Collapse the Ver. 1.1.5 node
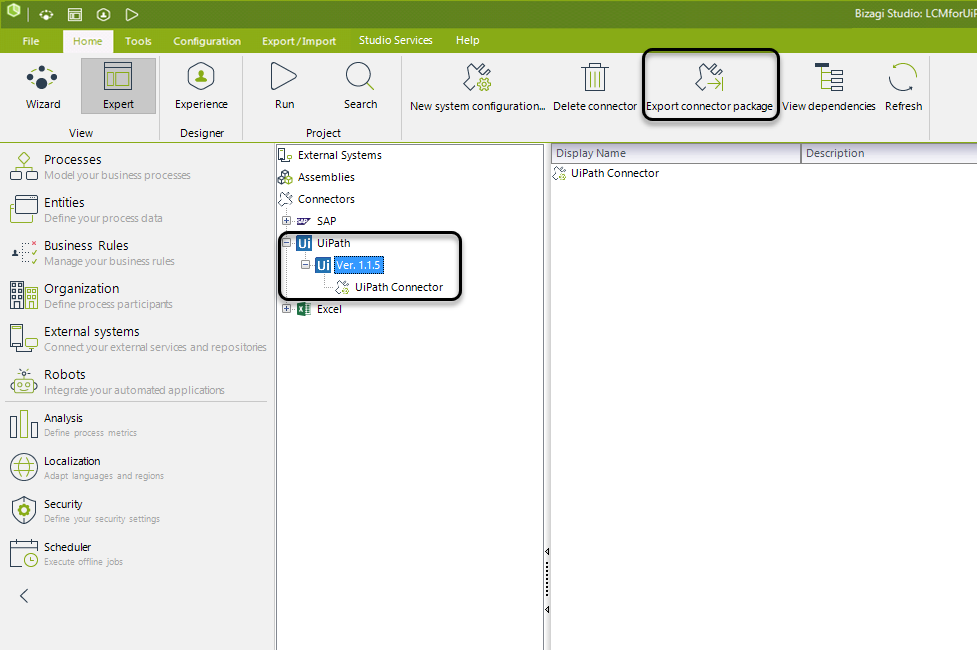Viewport: 977px width, 650px height. tap(305, 265)
